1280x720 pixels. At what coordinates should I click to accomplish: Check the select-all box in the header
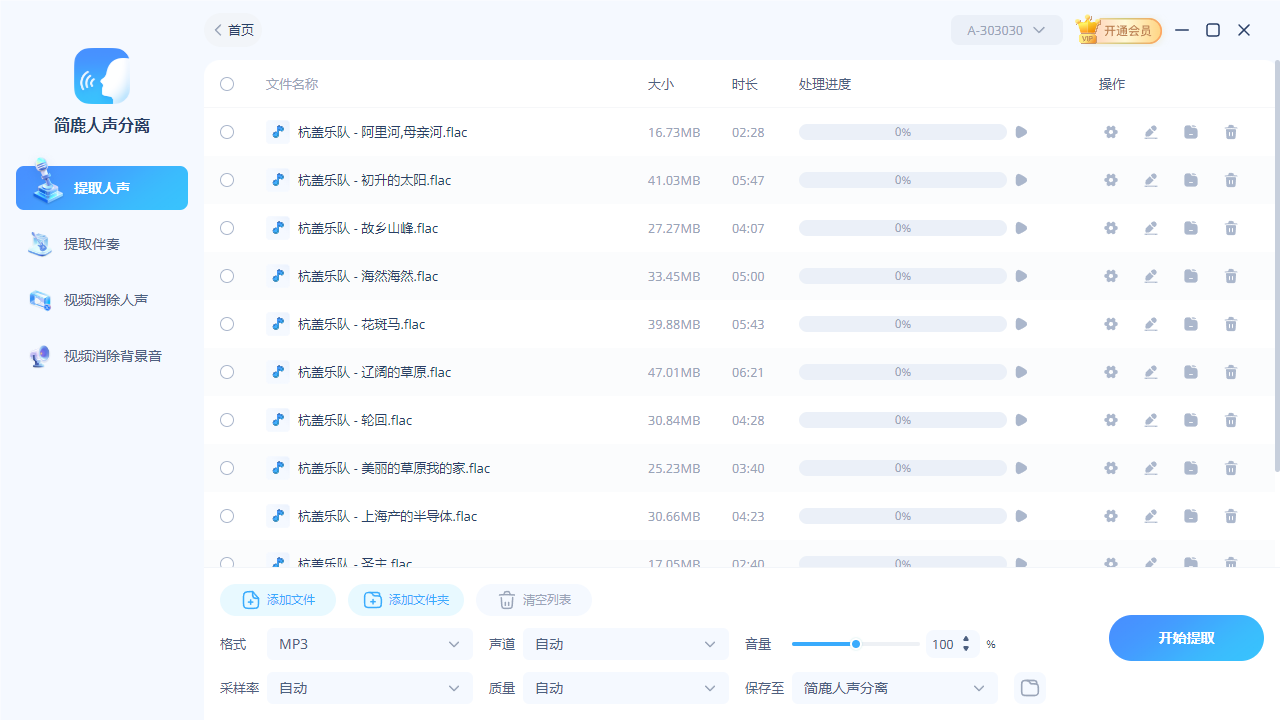pyautogui.click(x=227, y=84)
